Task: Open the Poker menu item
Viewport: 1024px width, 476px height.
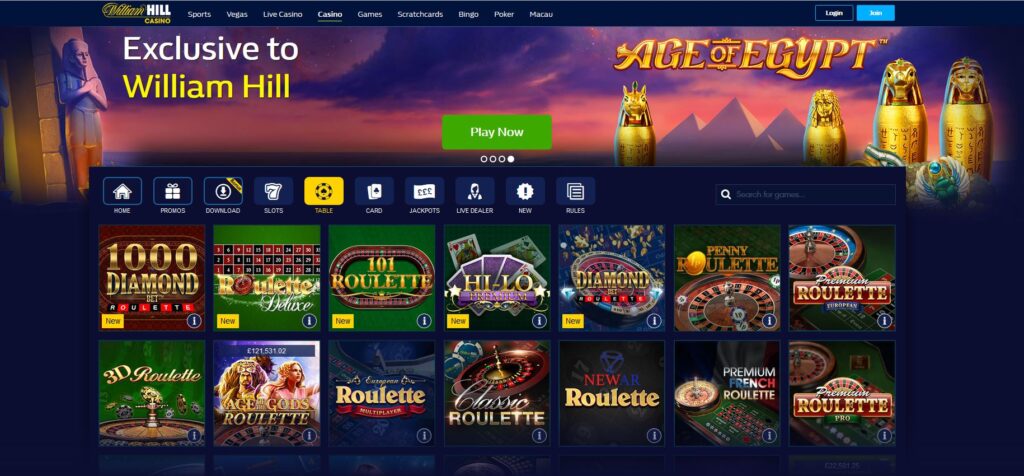Action: (x=504, y=14)
